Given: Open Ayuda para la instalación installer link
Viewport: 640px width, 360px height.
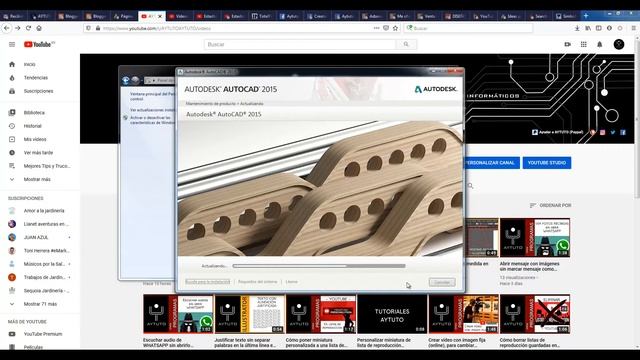Looking at the screenshot, I should 208,282.
